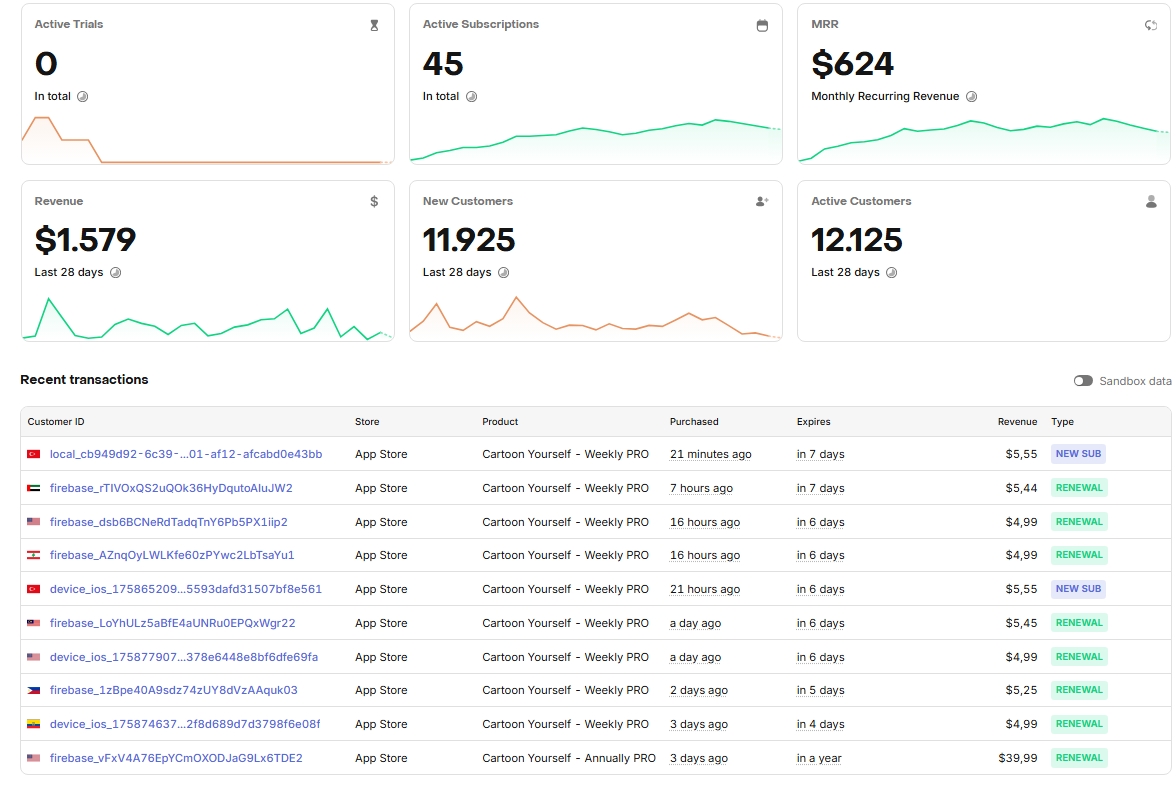Click the NEW SUB badge in first row

[x=1078, y=454]
